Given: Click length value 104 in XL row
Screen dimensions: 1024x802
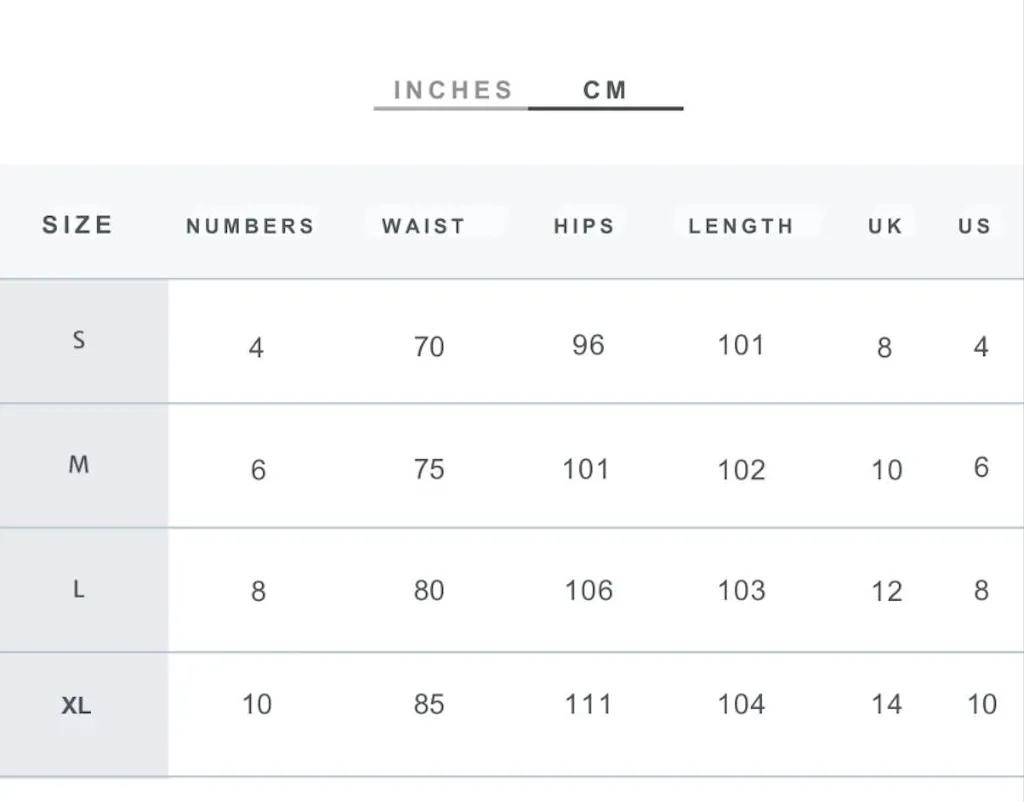Looking at the screenshot, I should click(x=741, y=704).
